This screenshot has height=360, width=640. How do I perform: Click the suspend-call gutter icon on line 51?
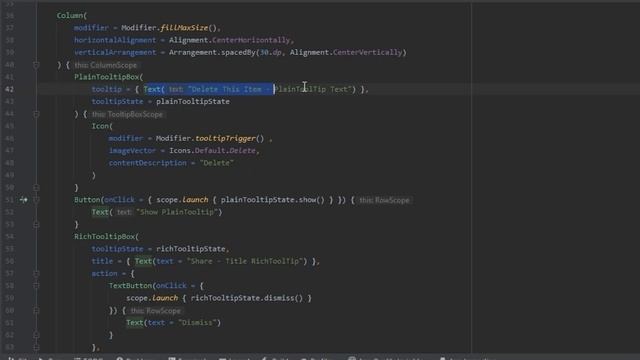[x=24, y=200]
